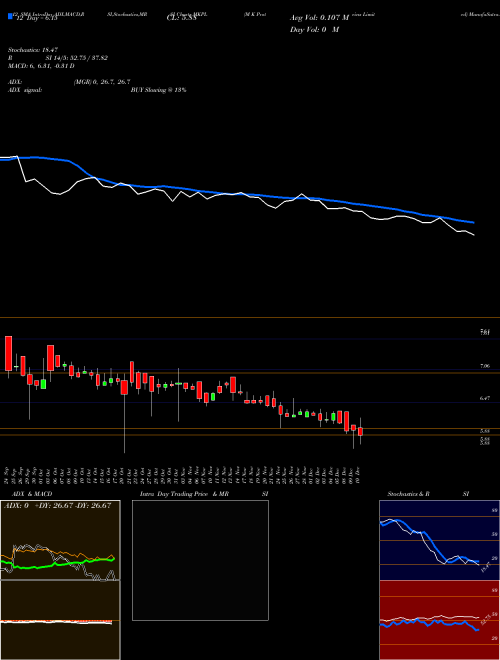Click the 'SI 14/3: 32.75 / 37.82' reading
The width and height of the screenshot is (500, 660).
77,58
